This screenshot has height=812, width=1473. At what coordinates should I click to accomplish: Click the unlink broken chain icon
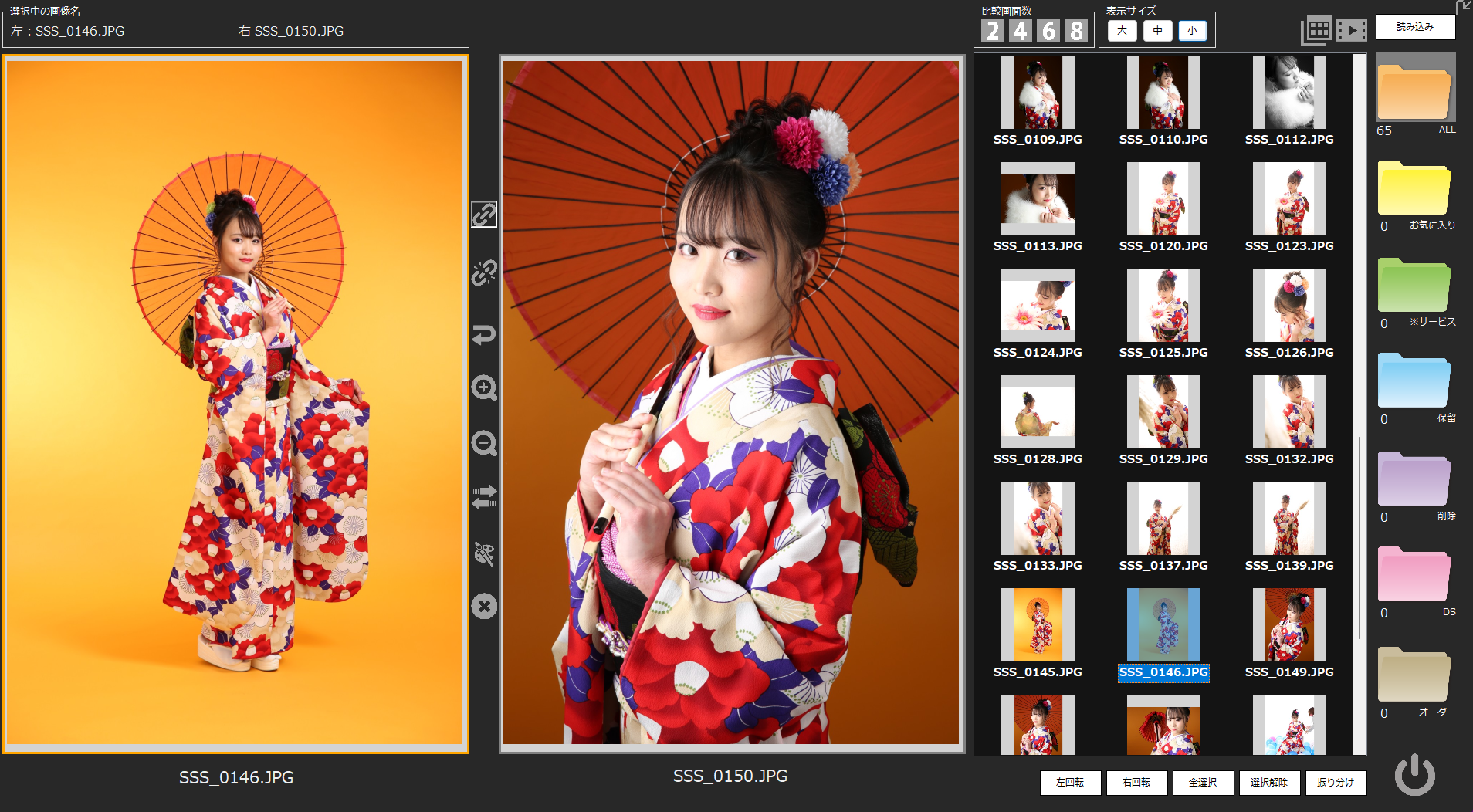coord(484,272)
